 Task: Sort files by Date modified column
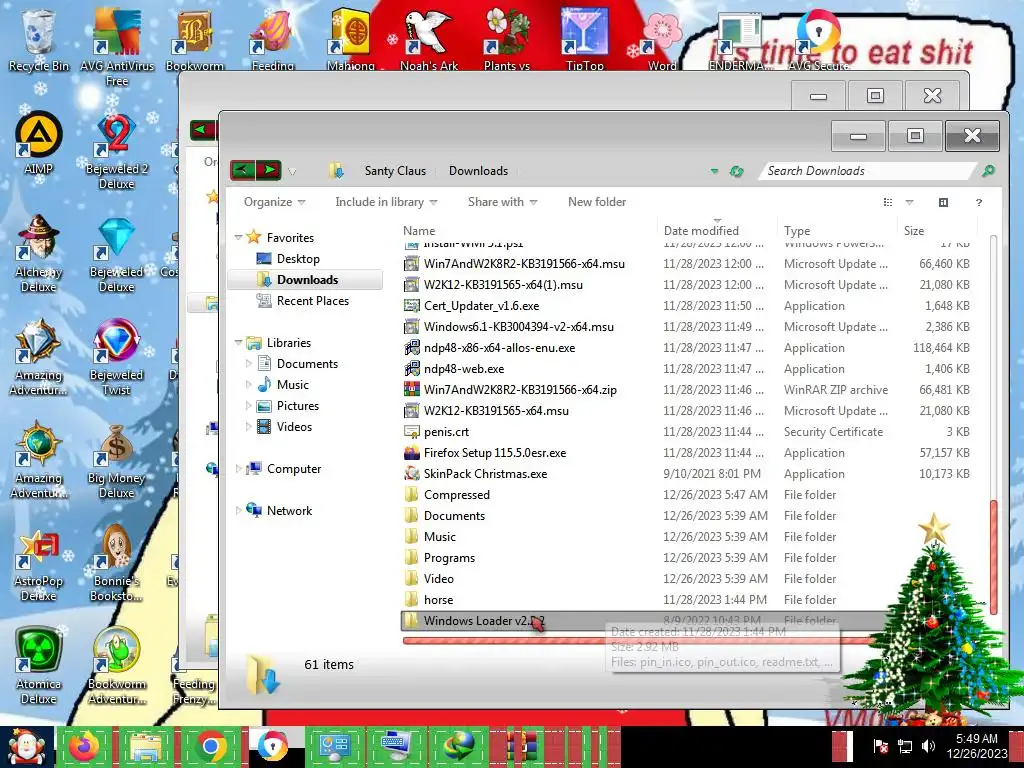(x=717, y=231)
